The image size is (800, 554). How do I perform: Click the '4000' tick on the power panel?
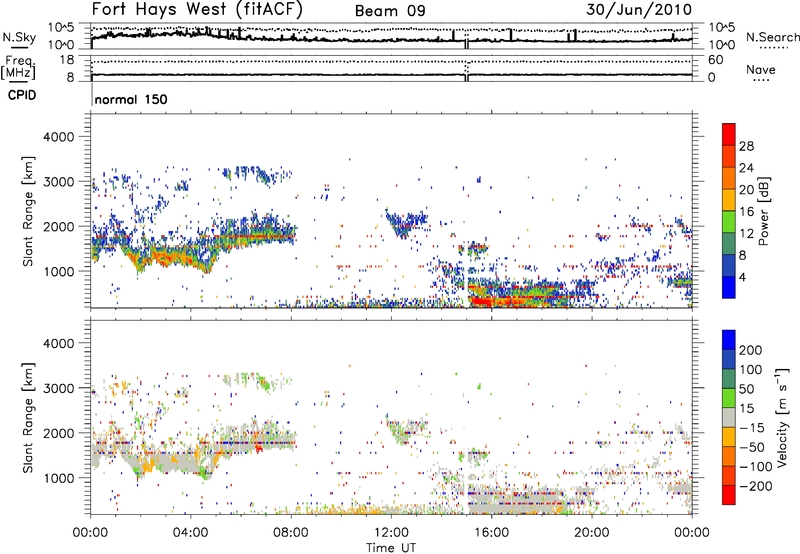[x=58, y=137]
